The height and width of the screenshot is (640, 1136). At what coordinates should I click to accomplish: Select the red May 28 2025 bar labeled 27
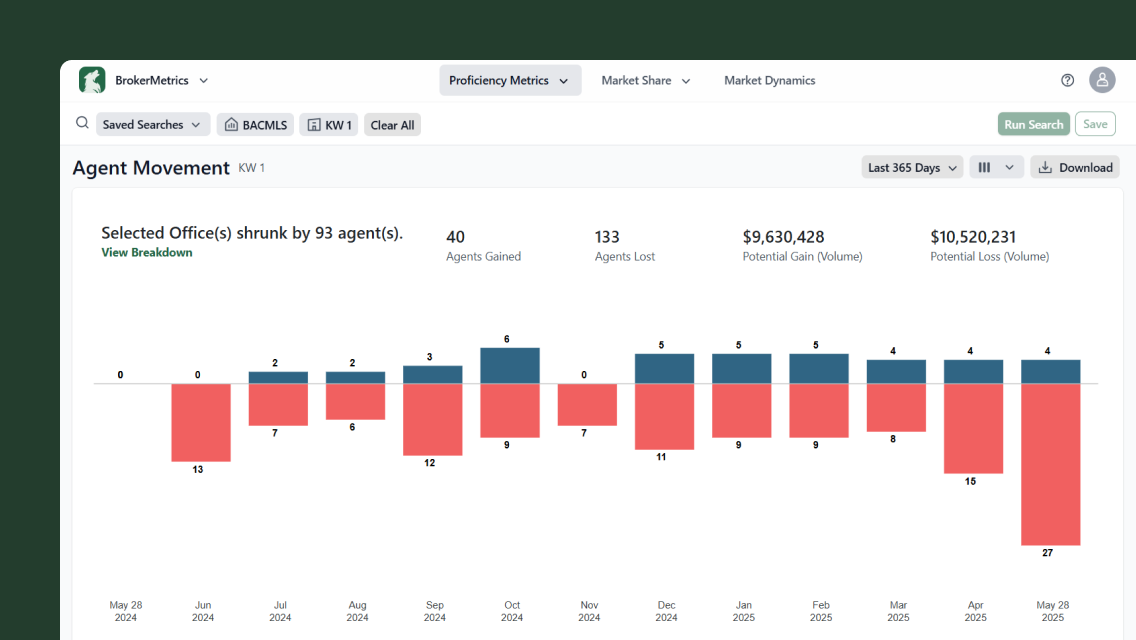pos(1051,465)
